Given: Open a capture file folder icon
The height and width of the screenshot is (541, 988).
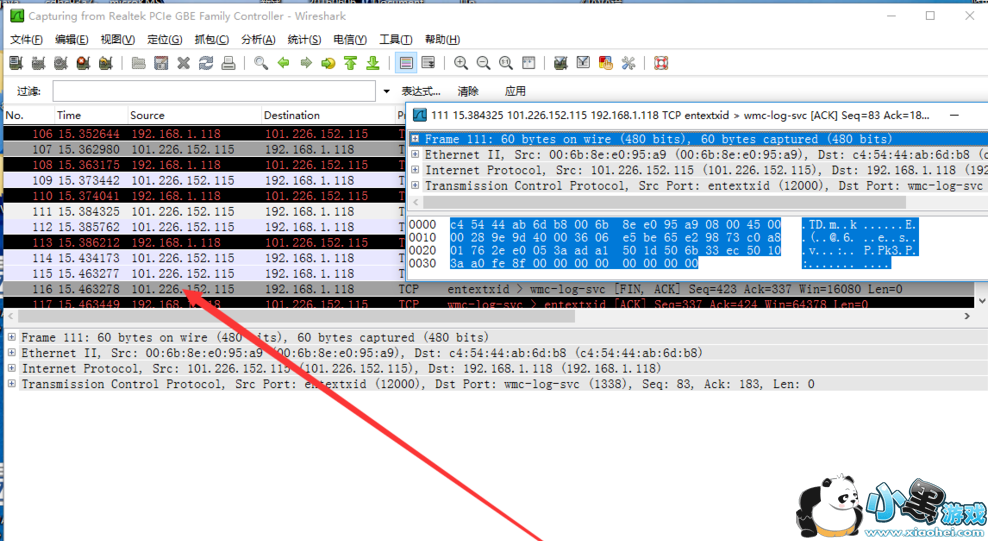Looking at the screenshot, I should (x=139, y=63).
